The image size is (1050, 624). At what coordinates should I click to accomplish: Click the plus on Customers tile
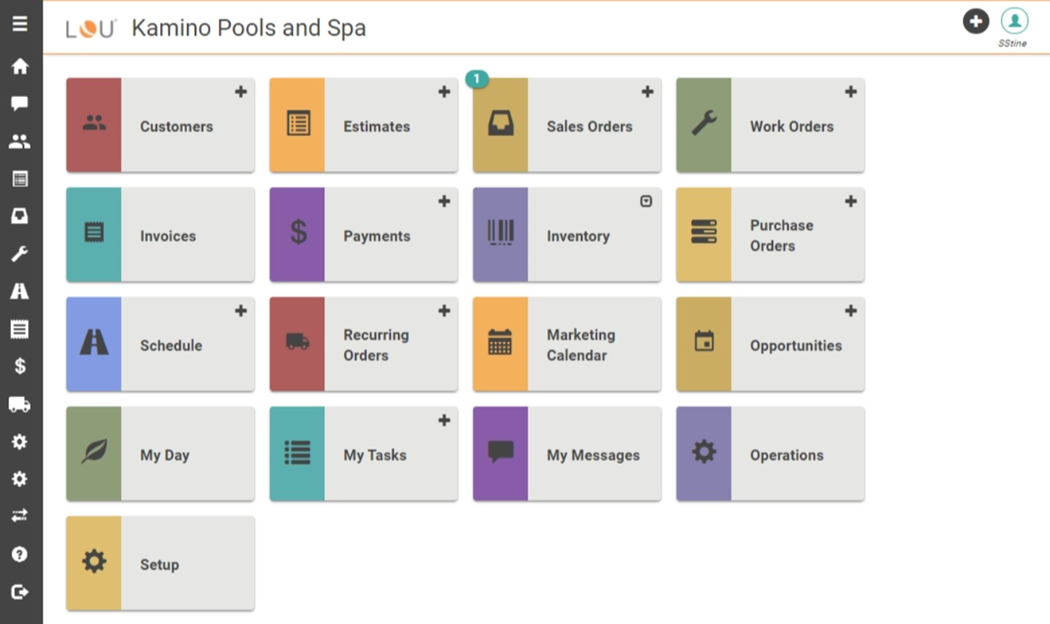coord(241,92)
